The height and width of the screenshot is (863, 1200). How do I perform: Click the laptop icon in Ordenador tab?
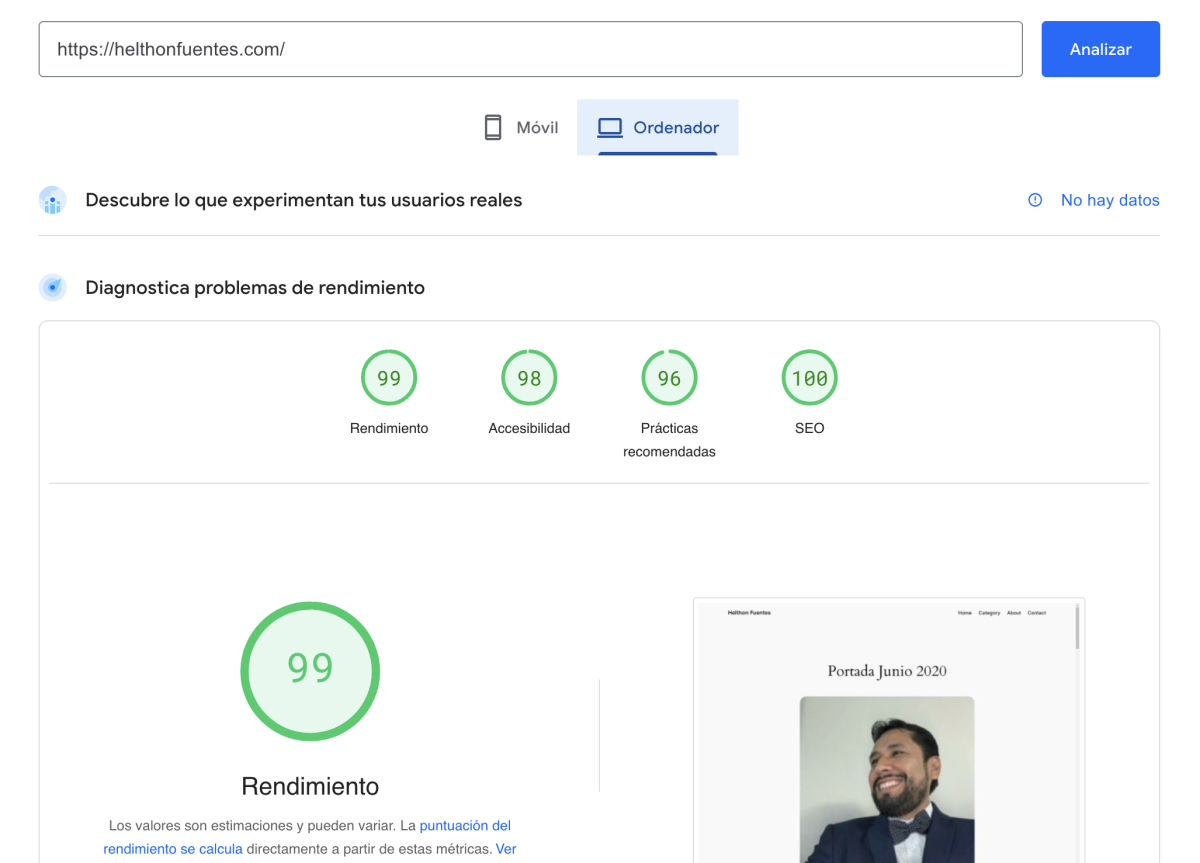610,128
